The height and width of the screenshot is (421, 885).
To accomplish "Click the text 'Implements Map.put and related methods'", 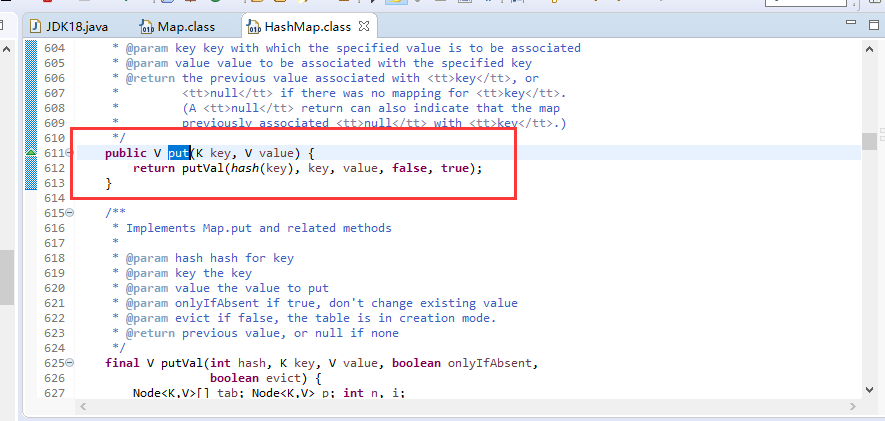I will click(x=259, y=228).
